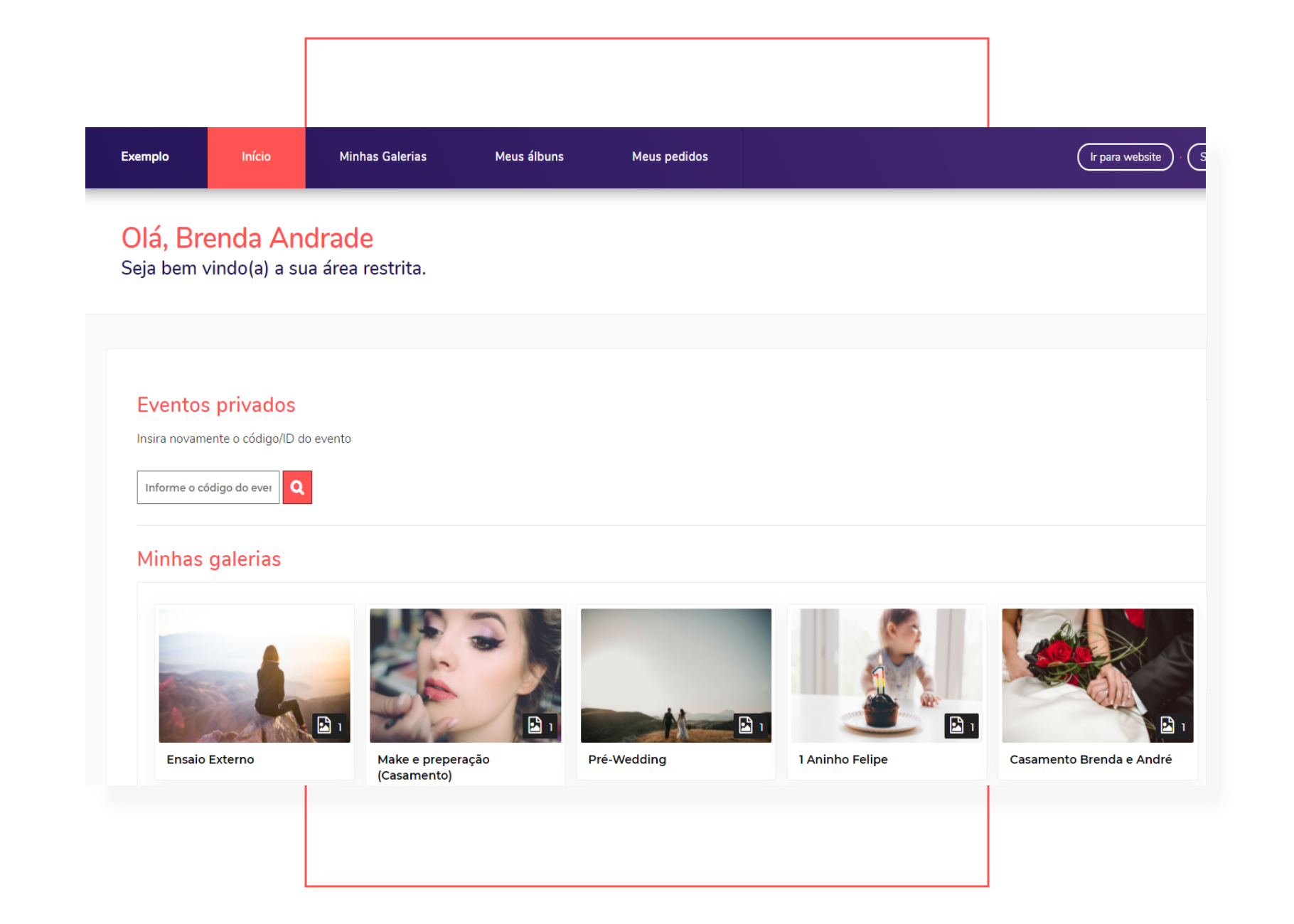The image size is (1294, 924).
Task: Click the Ir para website button
Action: [1125, 157]
